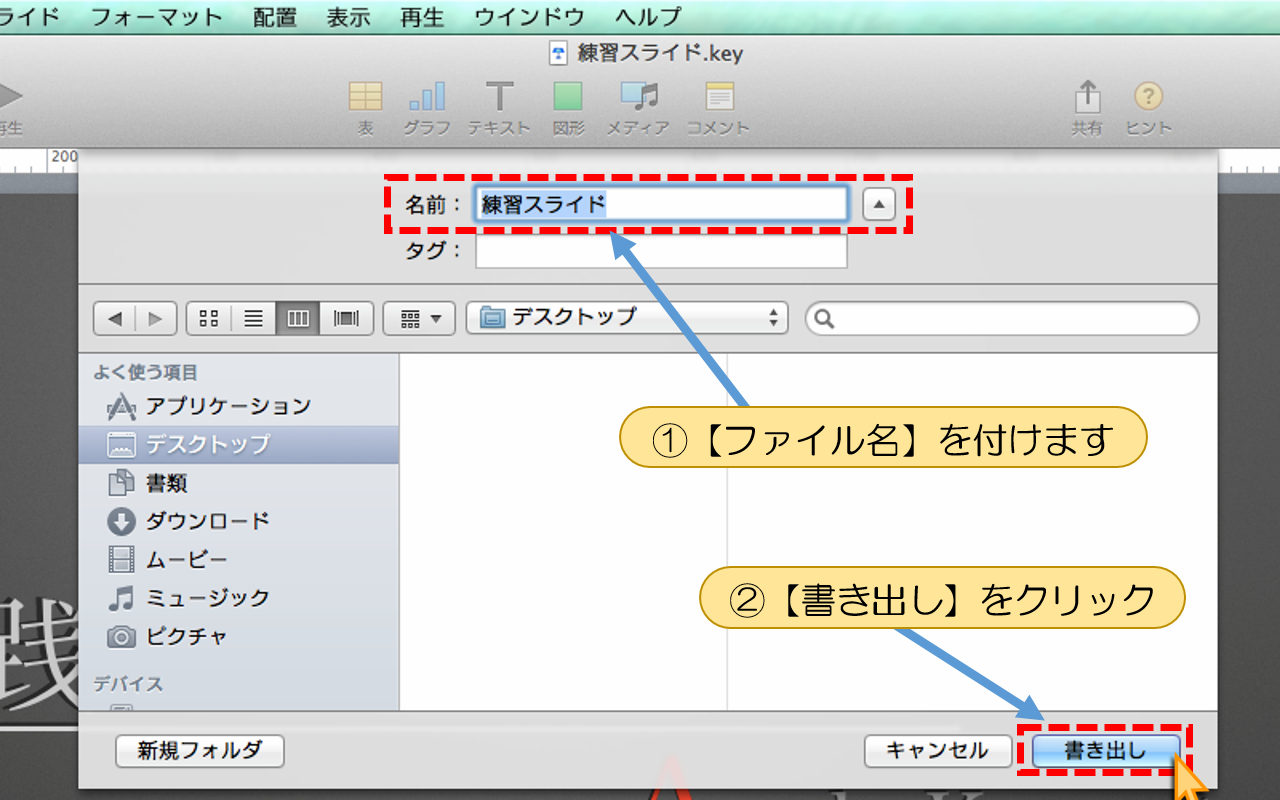Switch to Cover Flow view
The width and height of the screenshot is (1280, 800).
[346, 319]
